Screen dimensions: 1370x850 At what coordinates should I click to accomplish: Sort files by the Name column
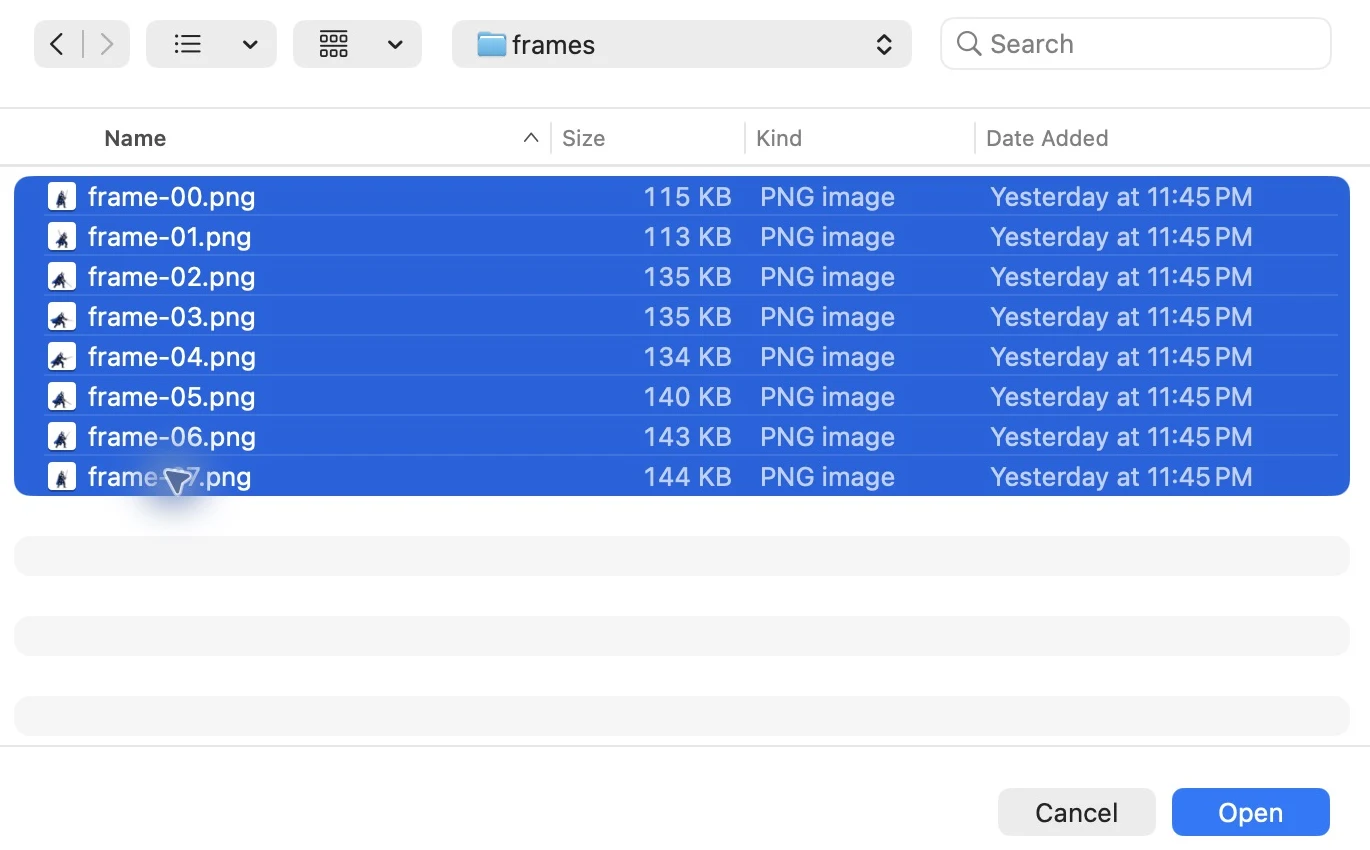click(x=135, y=138)
